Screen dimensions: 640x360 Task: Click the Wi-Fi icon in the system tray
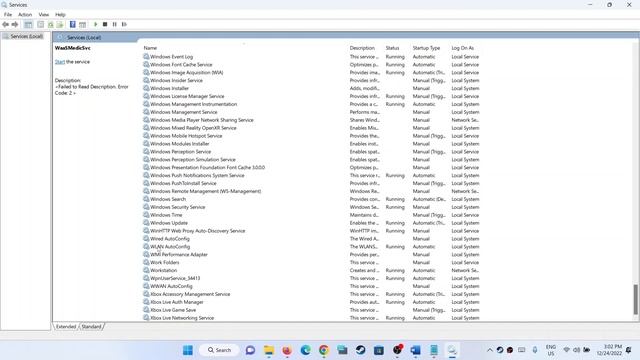tap(566, 350)
